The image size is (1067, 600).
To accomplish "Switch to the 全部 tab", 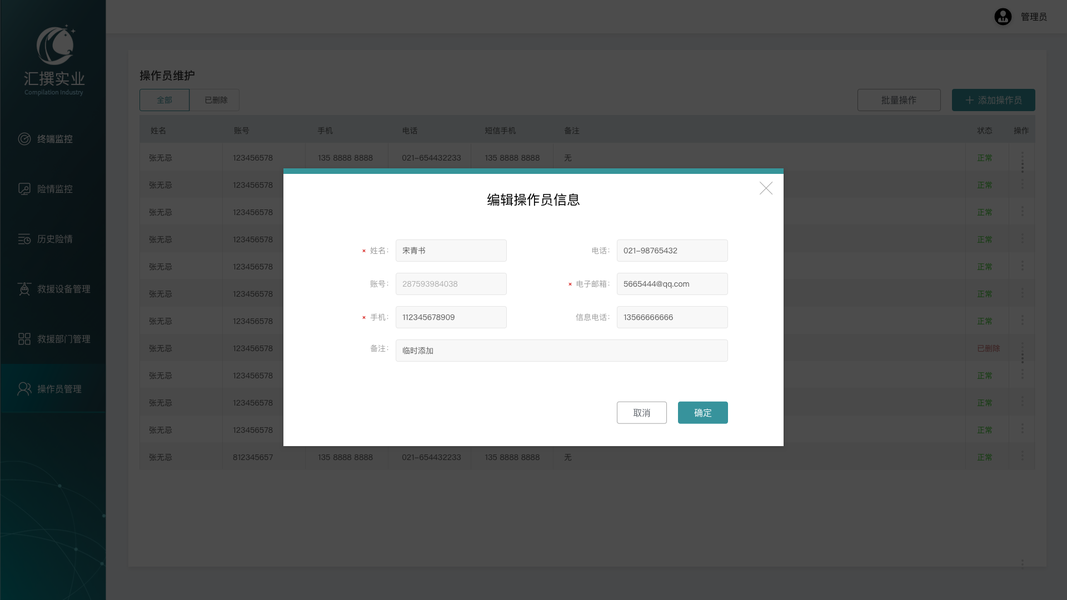I will coord(165,100).
